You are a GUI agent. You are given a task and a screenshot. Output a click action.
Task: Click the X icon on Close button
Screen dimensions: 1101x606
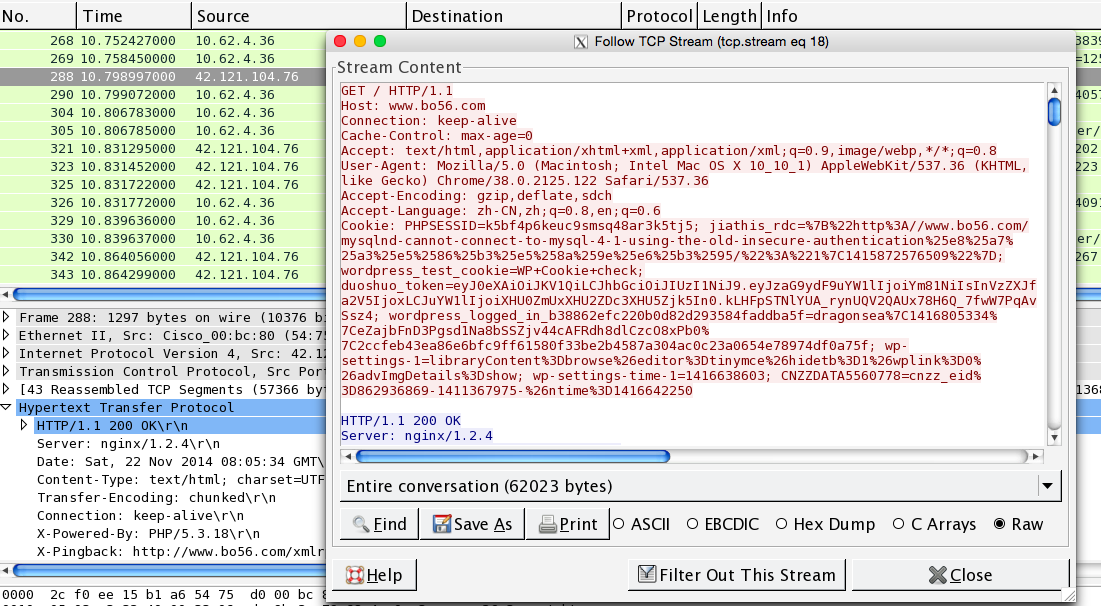point(936,575)
